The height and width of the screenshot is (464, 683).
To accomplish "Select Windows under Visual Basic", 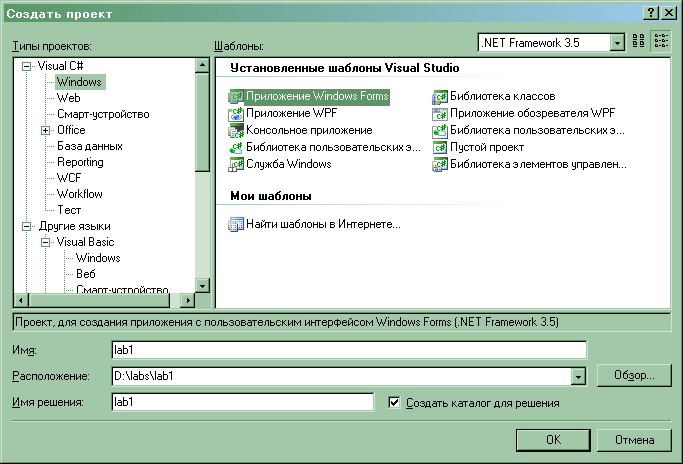I will [x=98, y=258].
